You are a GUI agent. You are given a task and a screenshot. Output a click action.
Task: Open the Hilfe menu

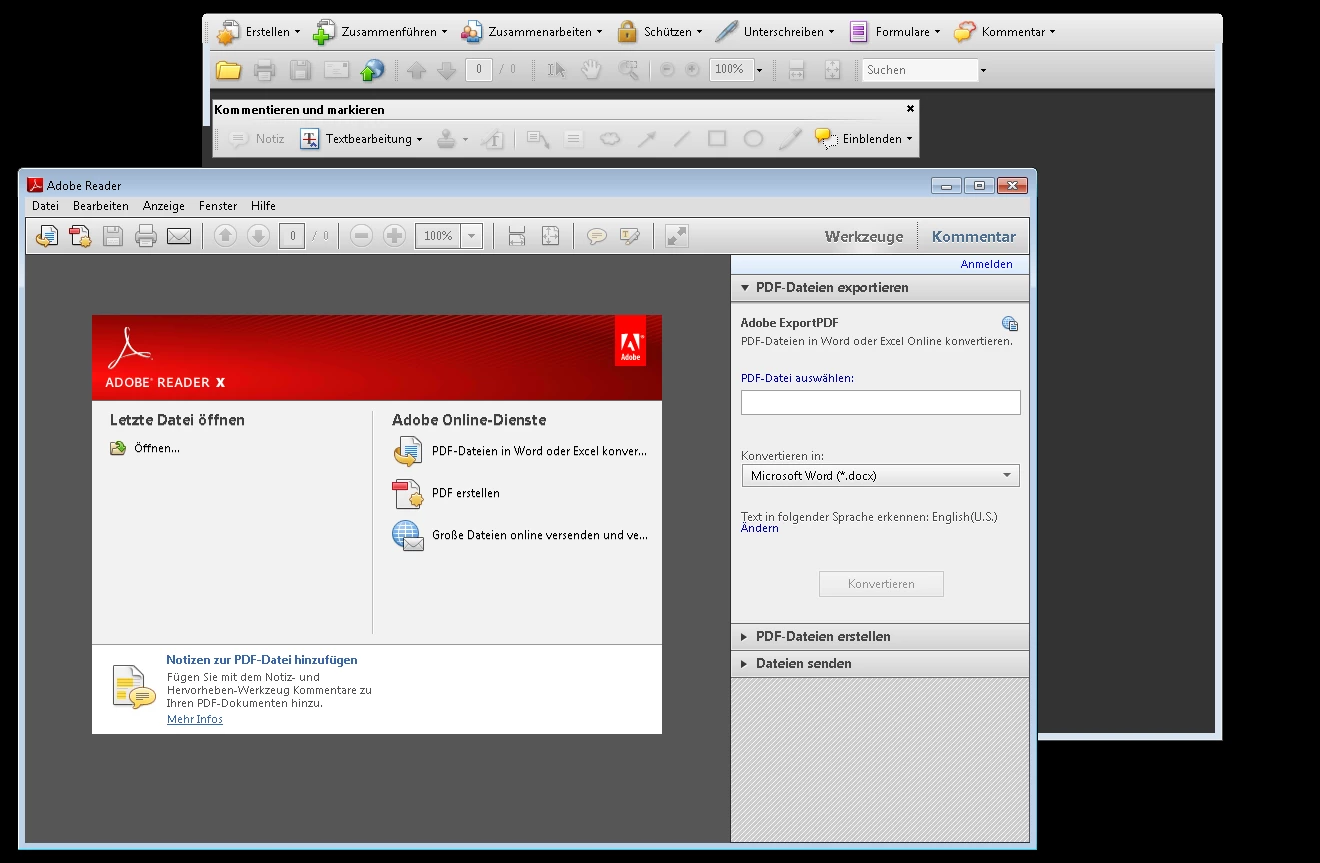[x=264, y=206]
